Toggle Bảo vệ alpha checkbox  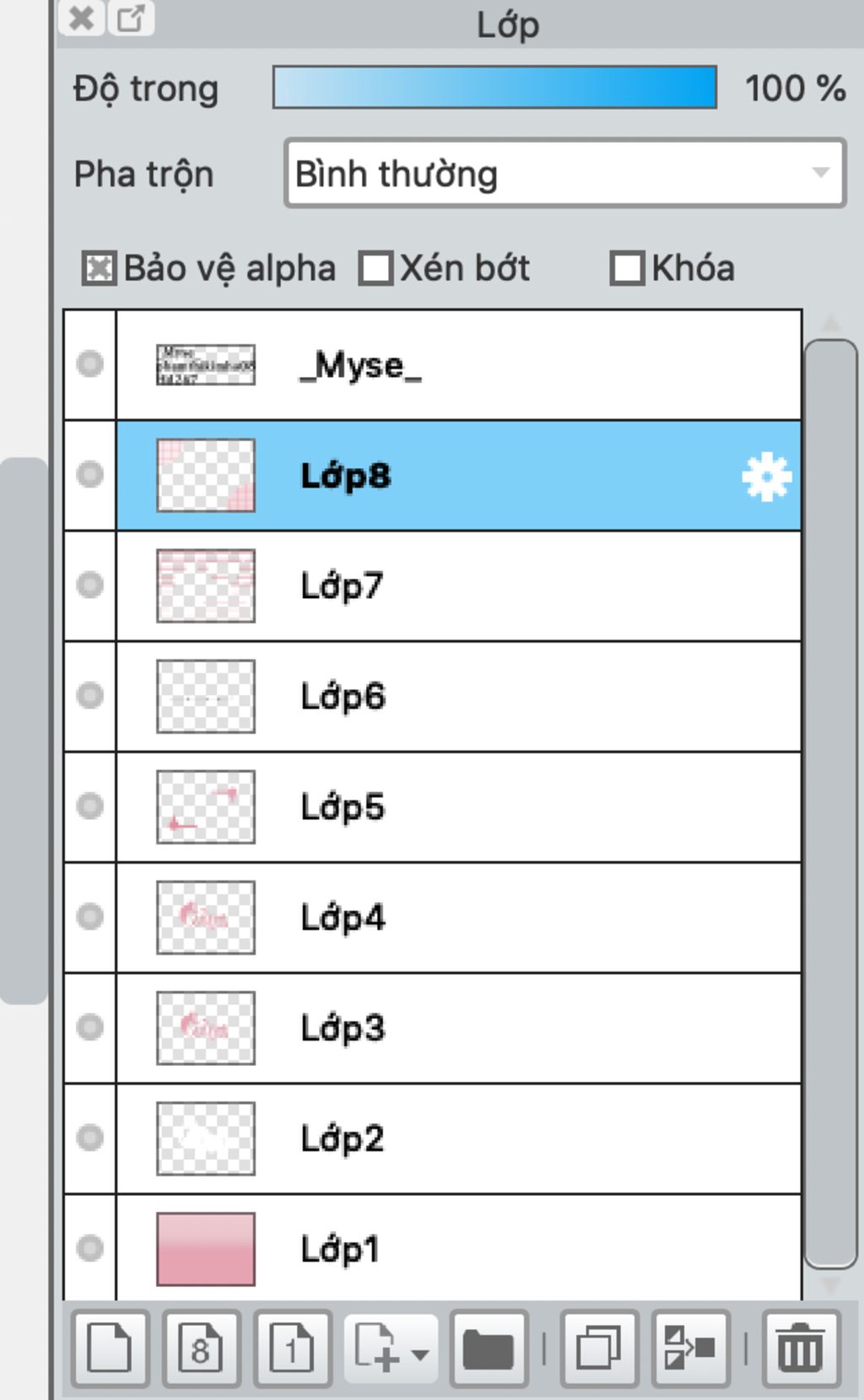coord(99,269)
